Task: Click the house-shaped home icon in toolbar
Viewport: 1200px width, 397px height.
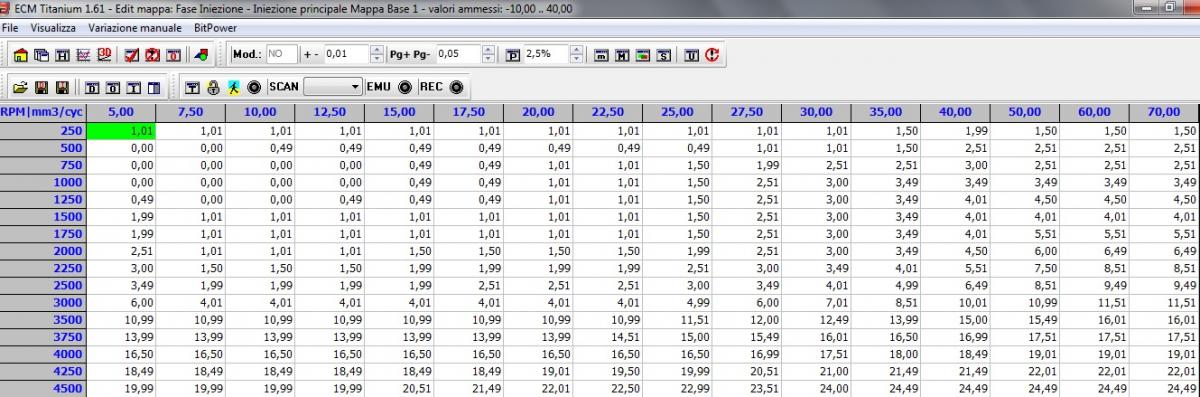Action: click(20, 55)
